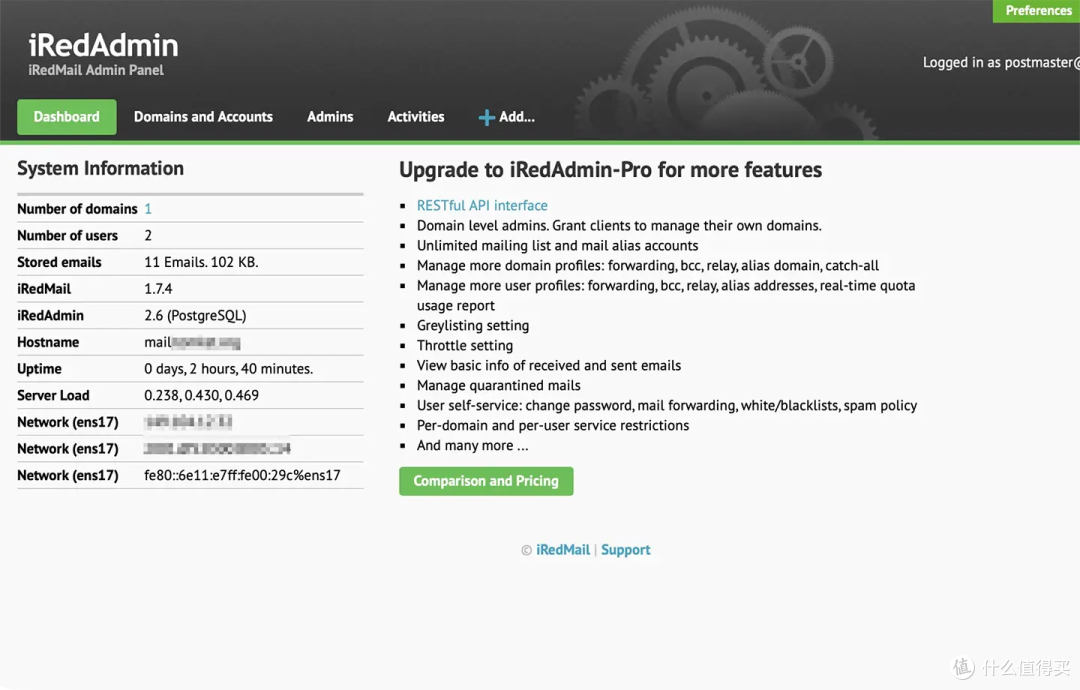1080x690 pixels.
Task: Select 'Unlimited mailing list and mail alias accounts'
Action: tap(557, 246)
